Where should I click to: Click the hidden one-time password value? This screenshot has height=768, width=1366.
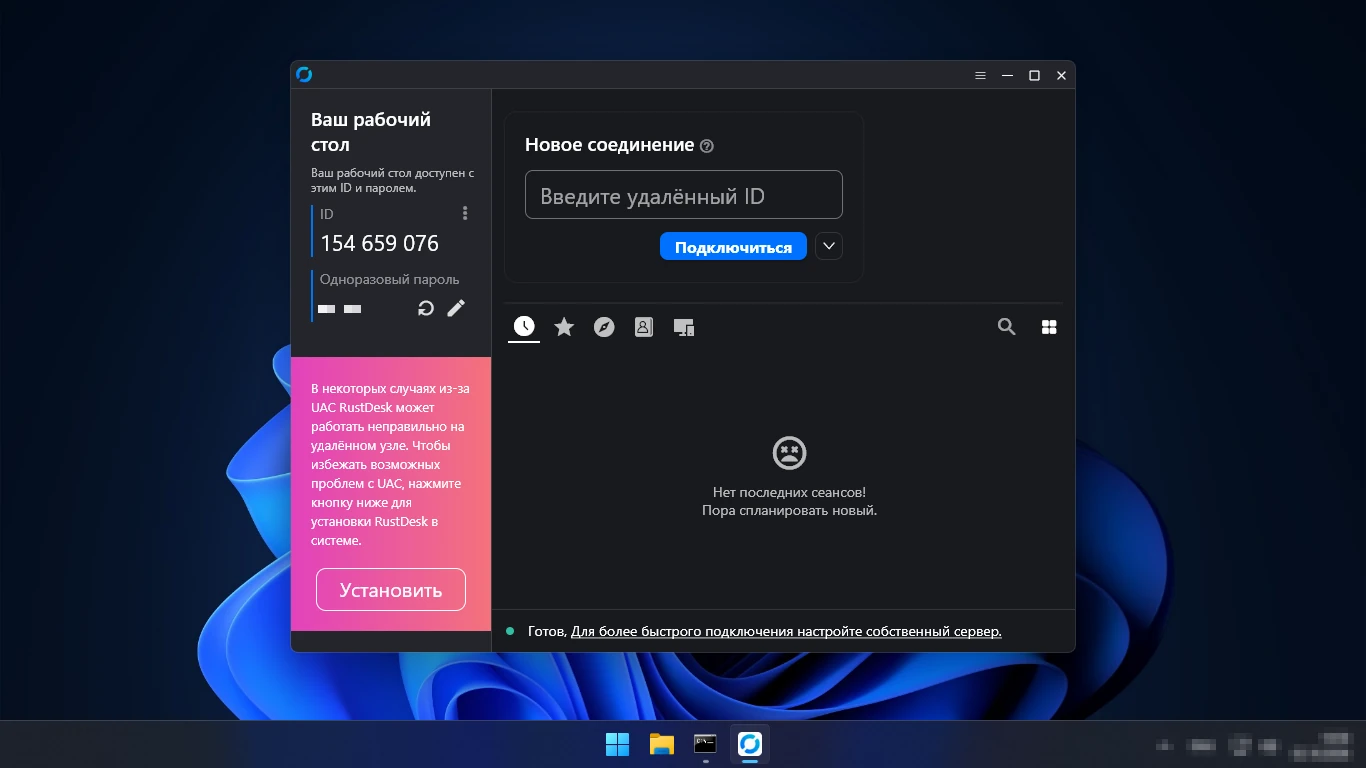point(339,309)
